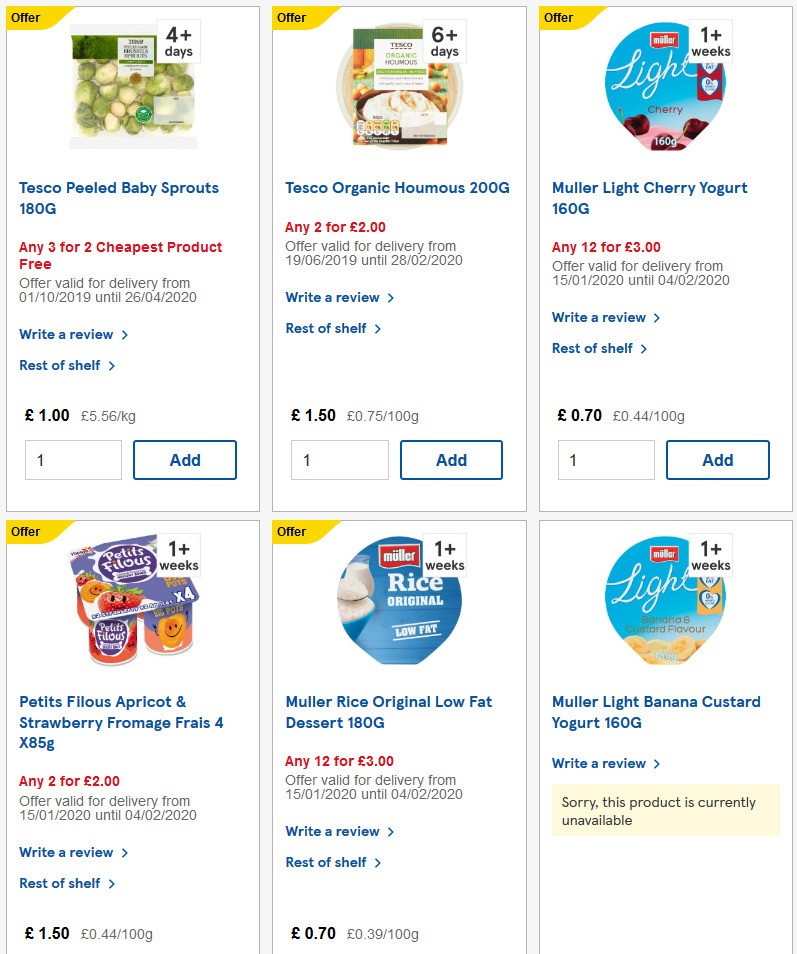Click the quantity field for Muller Light Cherry Yogurt
Screen dimensions: 797x954
tap(606, 460)
